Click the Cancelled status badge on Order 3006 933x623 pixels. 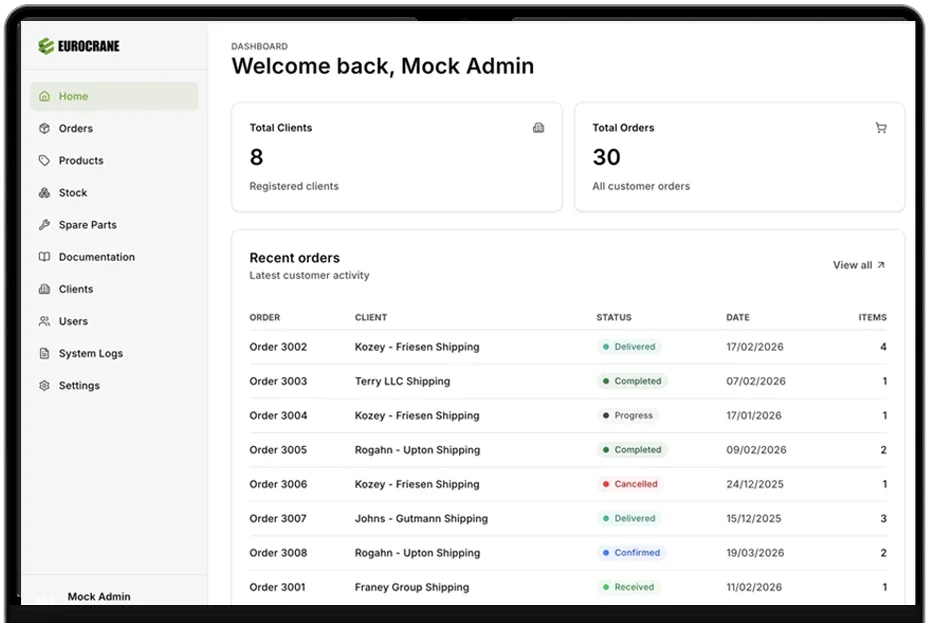[630, 484]
